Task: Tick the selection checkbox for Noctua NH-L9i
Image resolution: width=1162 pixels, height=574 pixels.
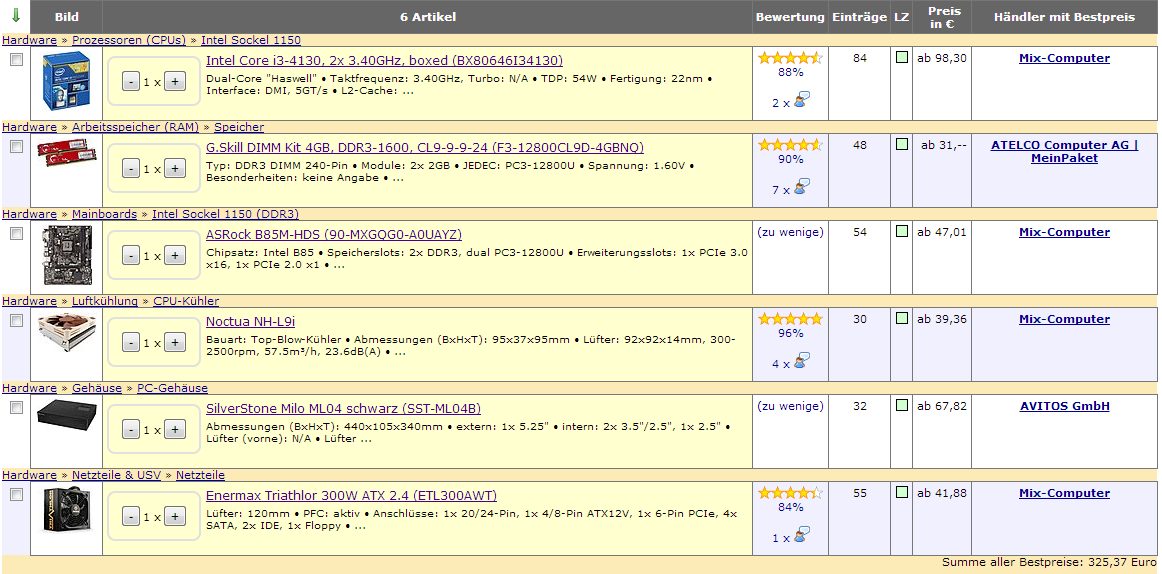Action: click(x=16, y=321)
